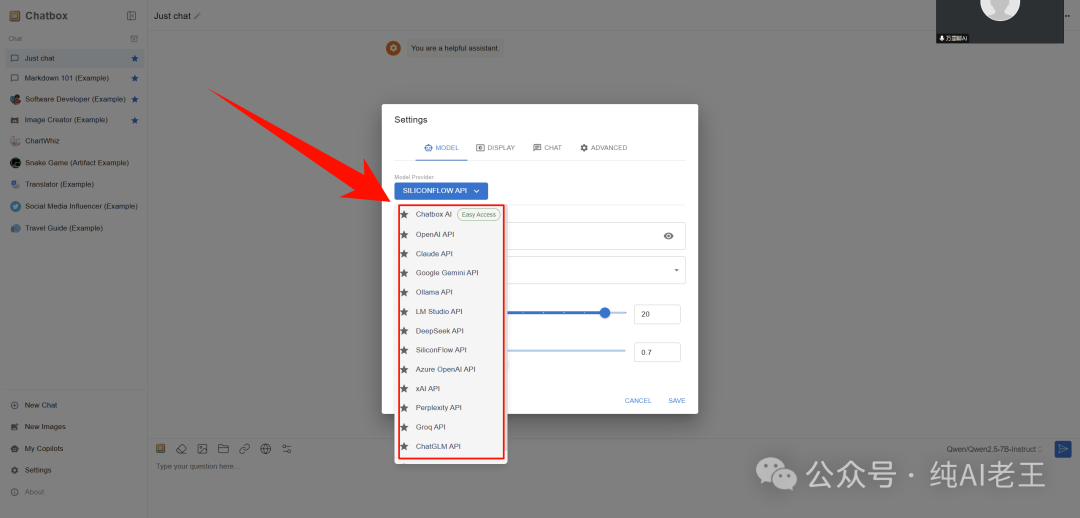The image size is (1080, 518).
Task: Unstar the Markdown 101 (Example) conversation
Action: point(135,79)
